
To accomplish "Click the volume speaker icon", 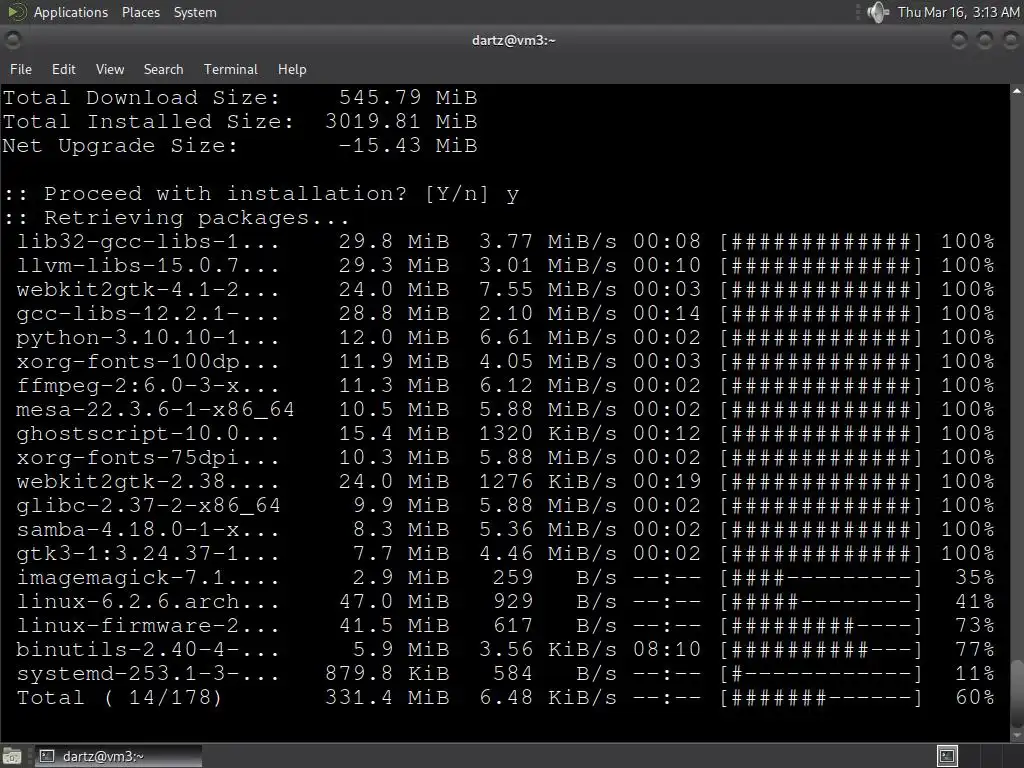I will point(878,12).
